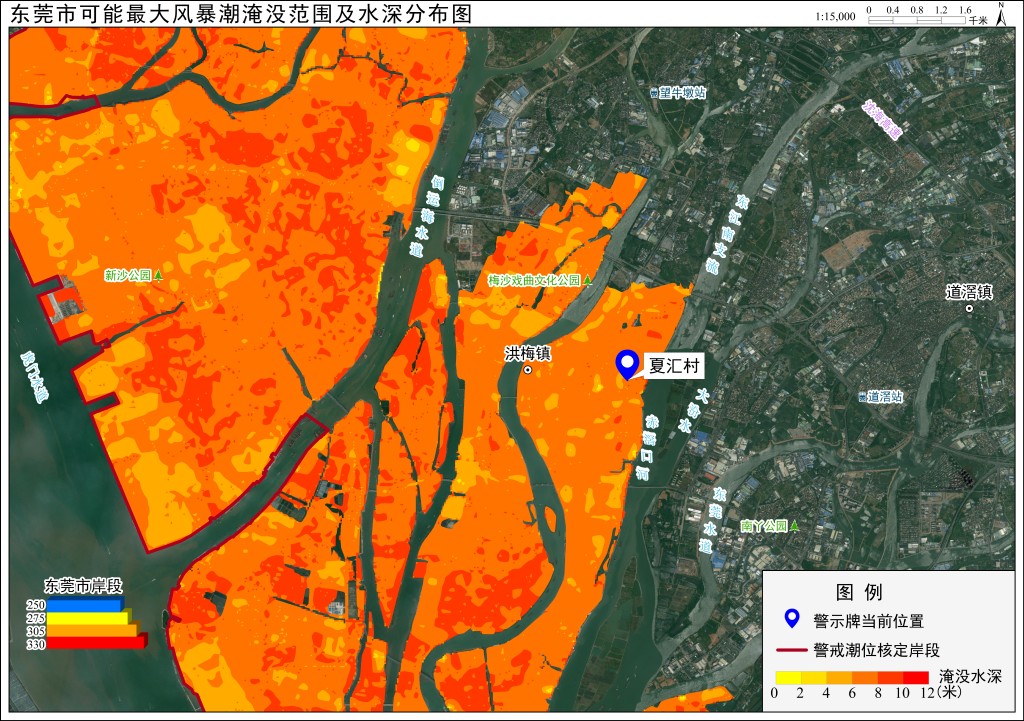The image size is (1024, 721).
Task: Click the 南丫公园 park label
Action: coord(764,526)
